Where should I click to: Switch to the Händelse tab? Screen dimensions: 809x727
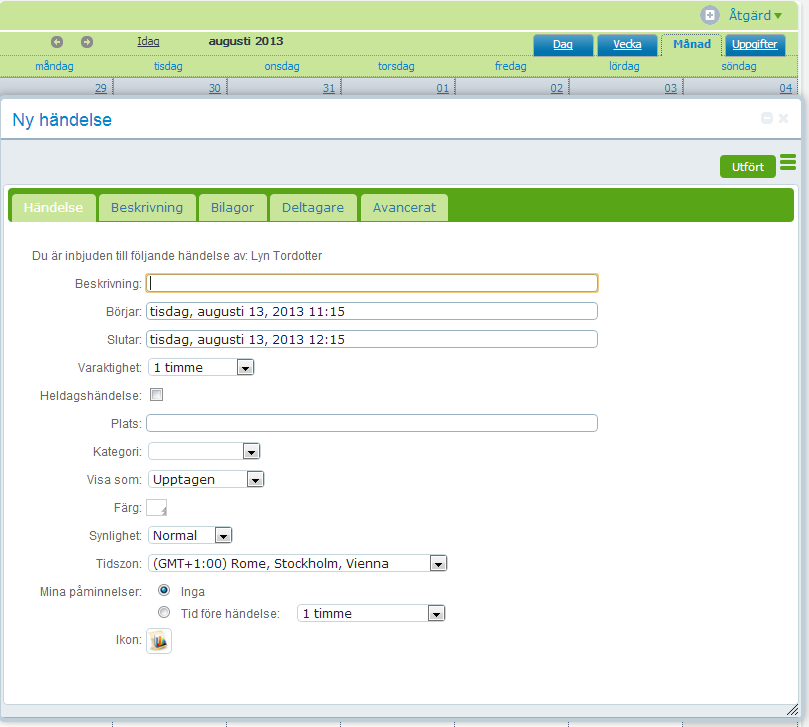point(53,207)
